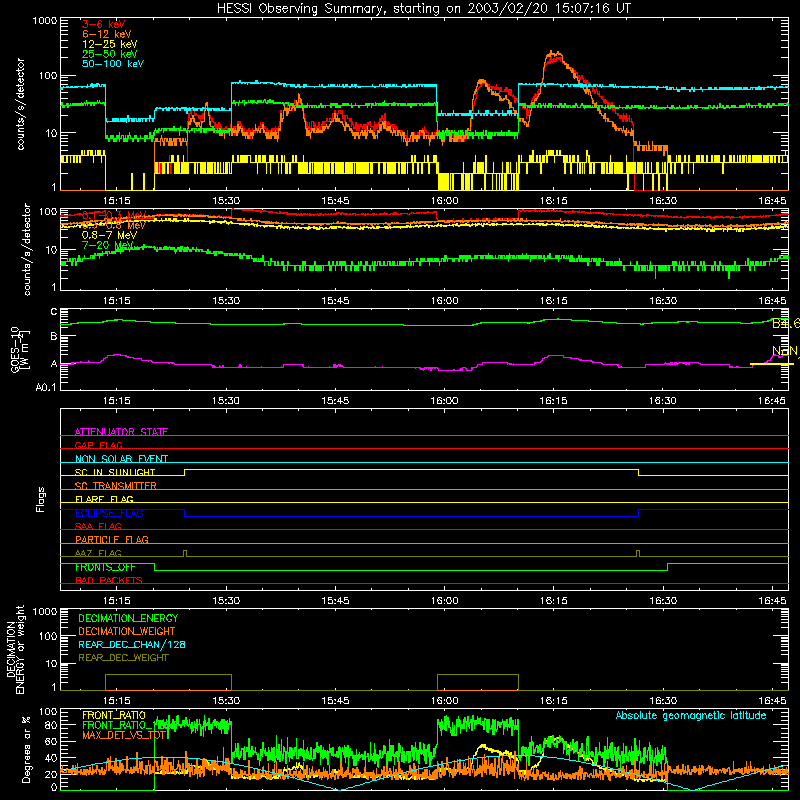This screenshot has height=800, width=800.
Task: Select the SC_IN_SUNLIGHT flag label
Action: [115, 472]
